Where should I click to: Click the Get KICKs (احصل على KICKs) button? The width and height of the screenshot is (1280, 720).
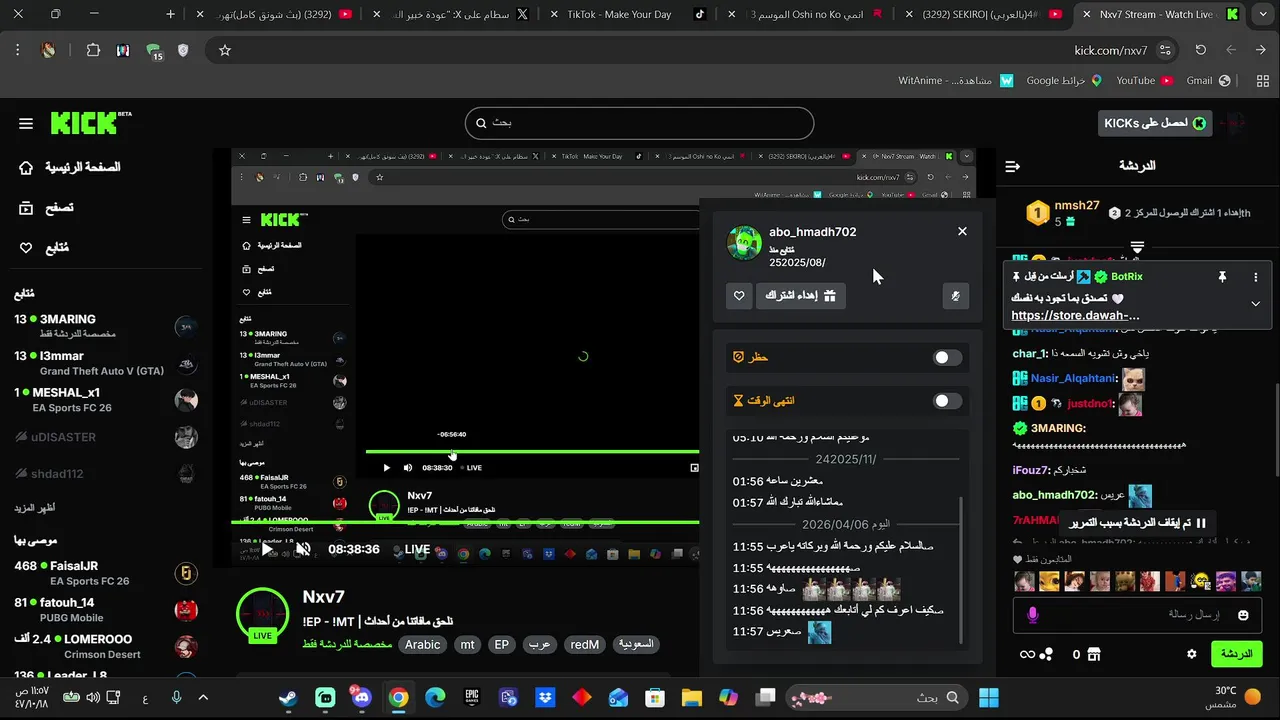1155,123
